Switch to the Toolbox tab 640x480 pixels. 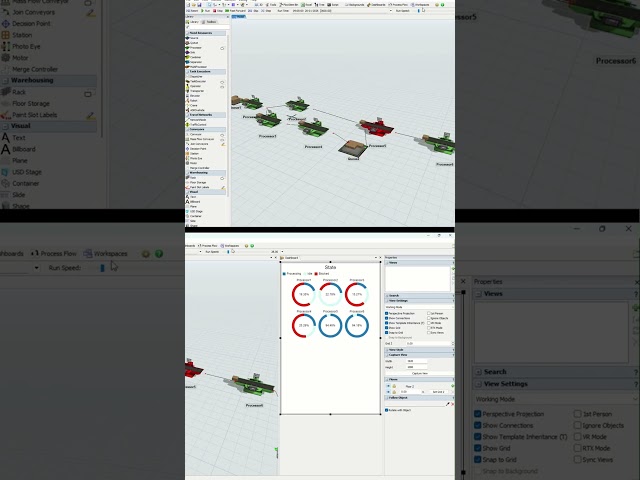pyautogui.click(x=209, y=22)
